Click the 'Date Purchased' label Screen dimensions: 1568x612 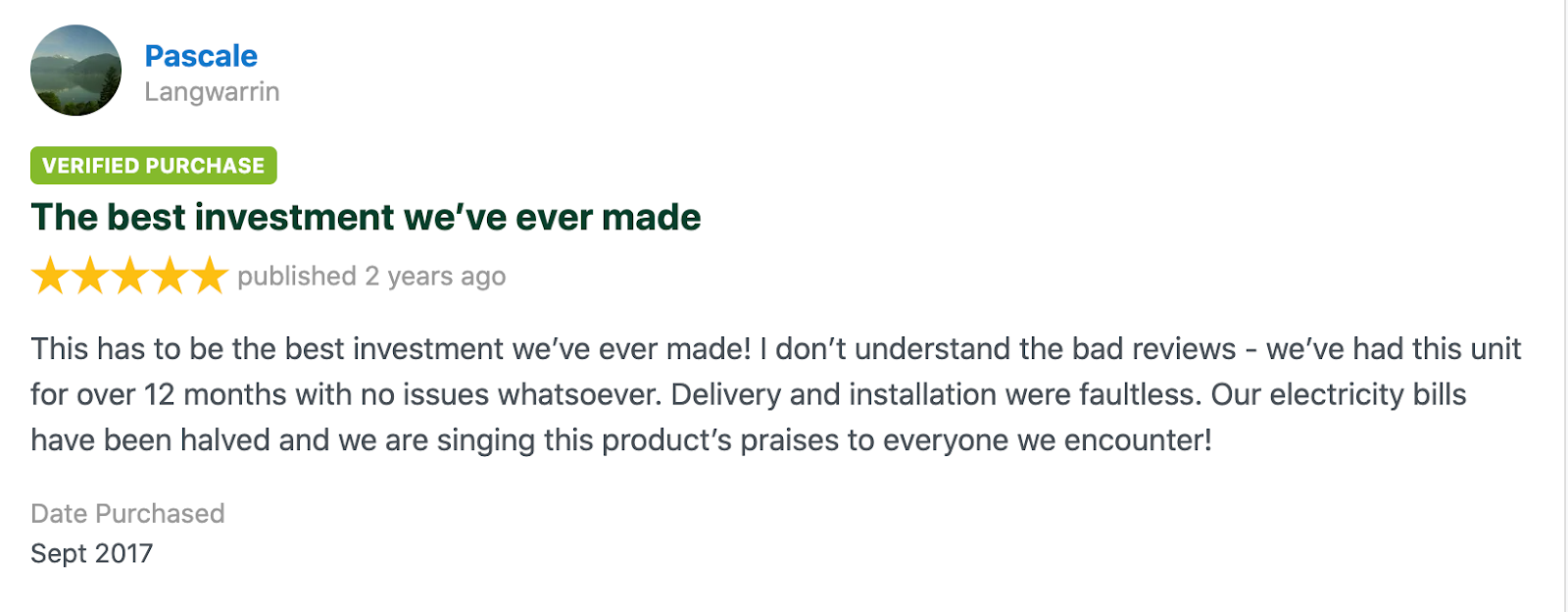127,514
